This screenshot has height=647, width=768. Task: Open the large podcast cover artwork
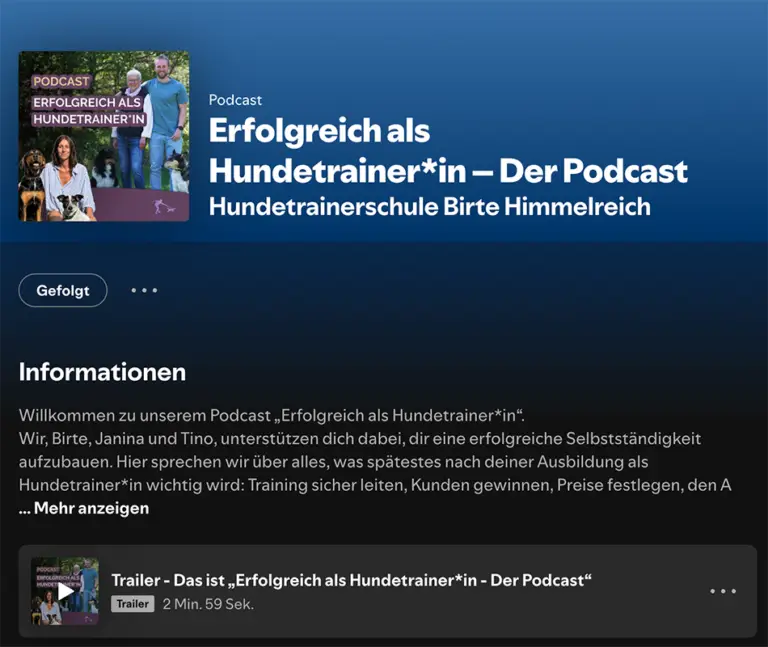coord(104,136)
